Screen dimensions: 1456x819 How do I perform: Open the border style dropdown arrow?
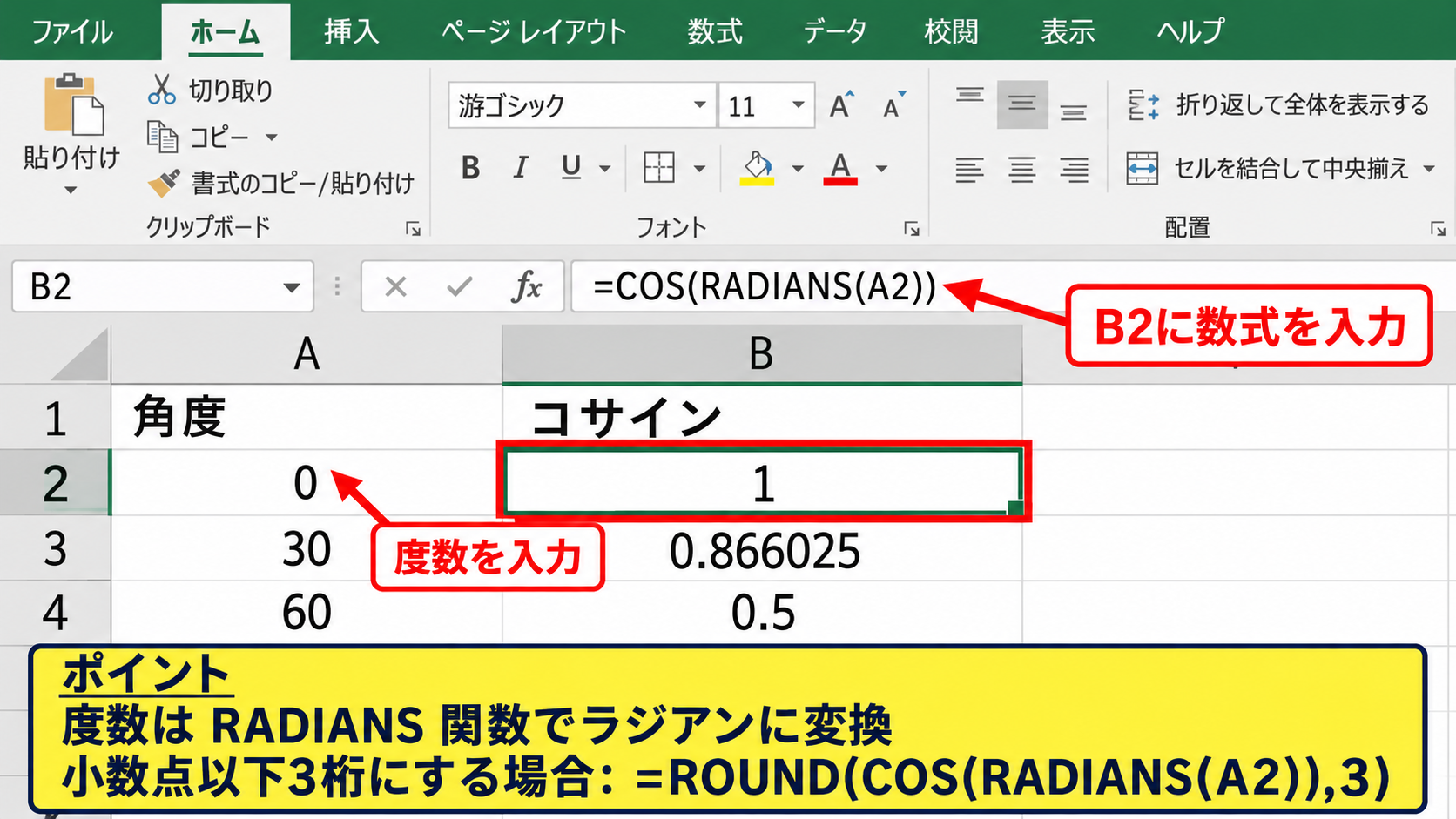click(699, 168)
